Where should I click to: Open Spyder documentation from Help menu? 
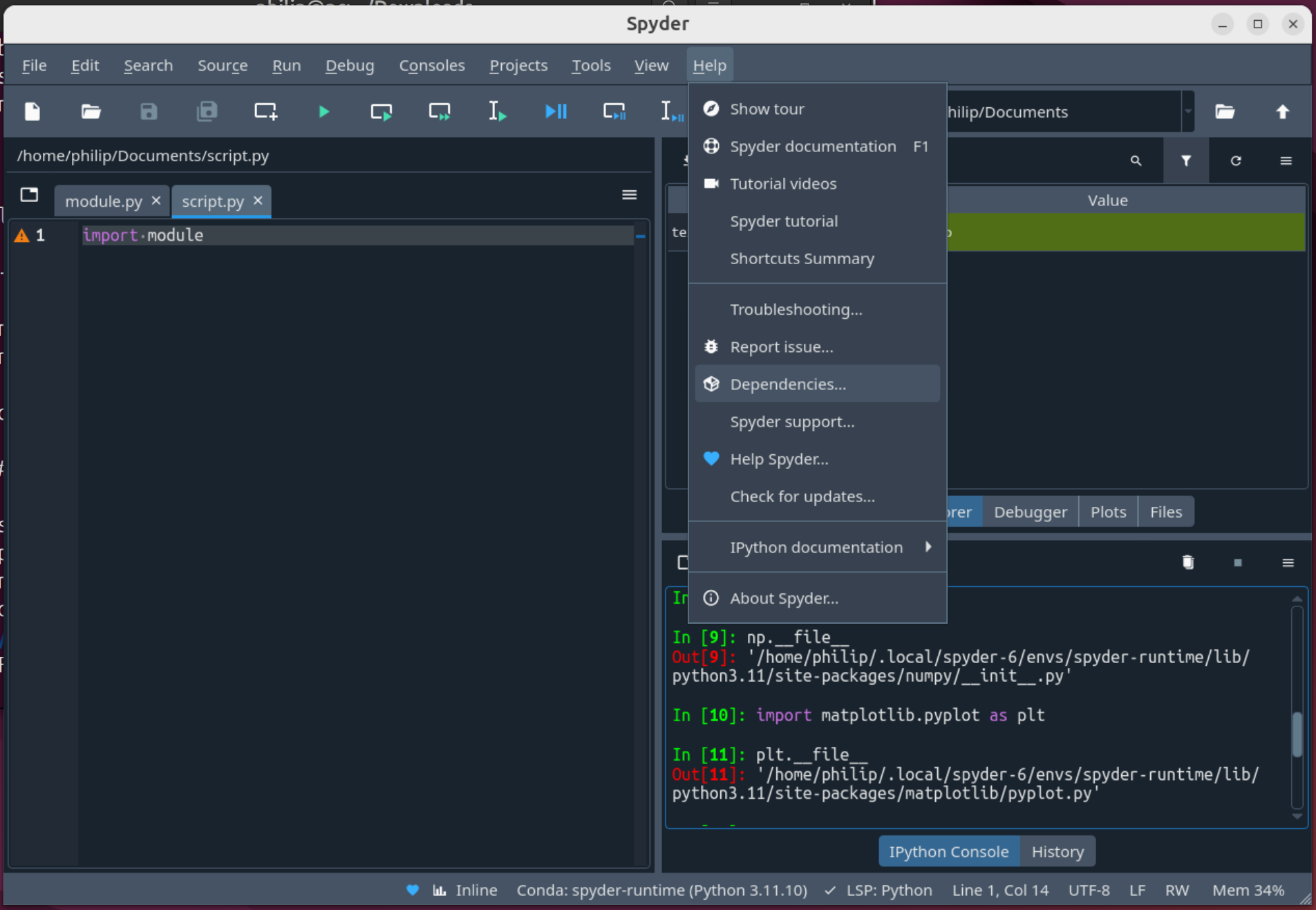(817, 146)
